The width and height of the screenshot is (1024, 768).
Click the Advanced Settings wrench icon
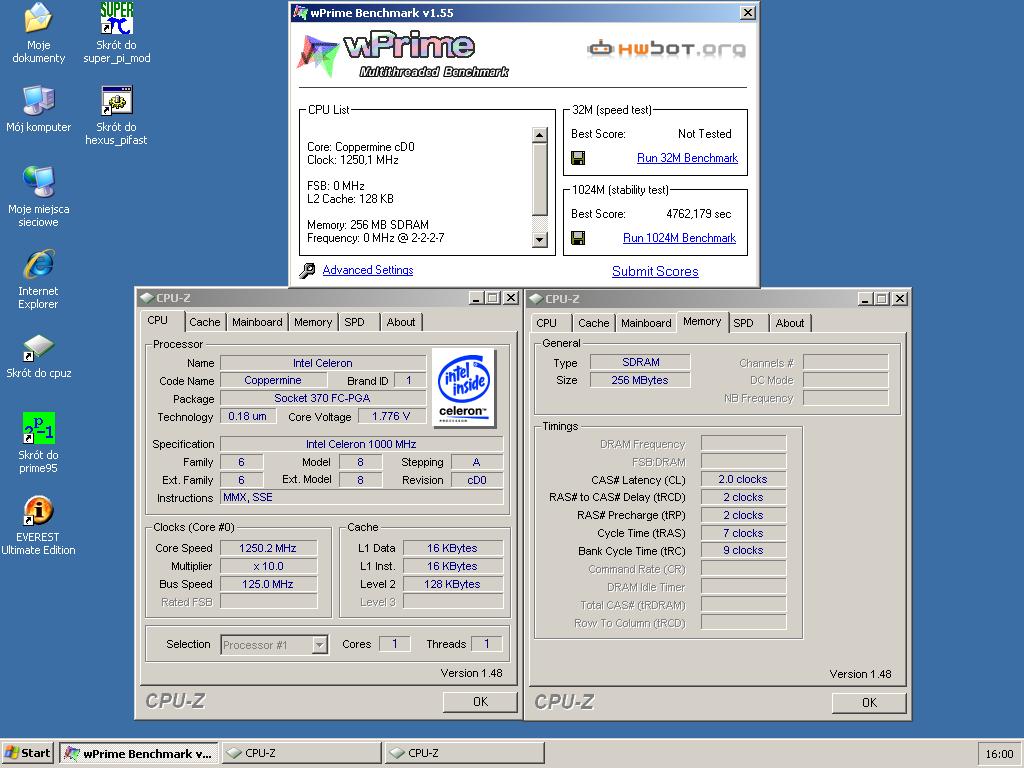(308, 270)
